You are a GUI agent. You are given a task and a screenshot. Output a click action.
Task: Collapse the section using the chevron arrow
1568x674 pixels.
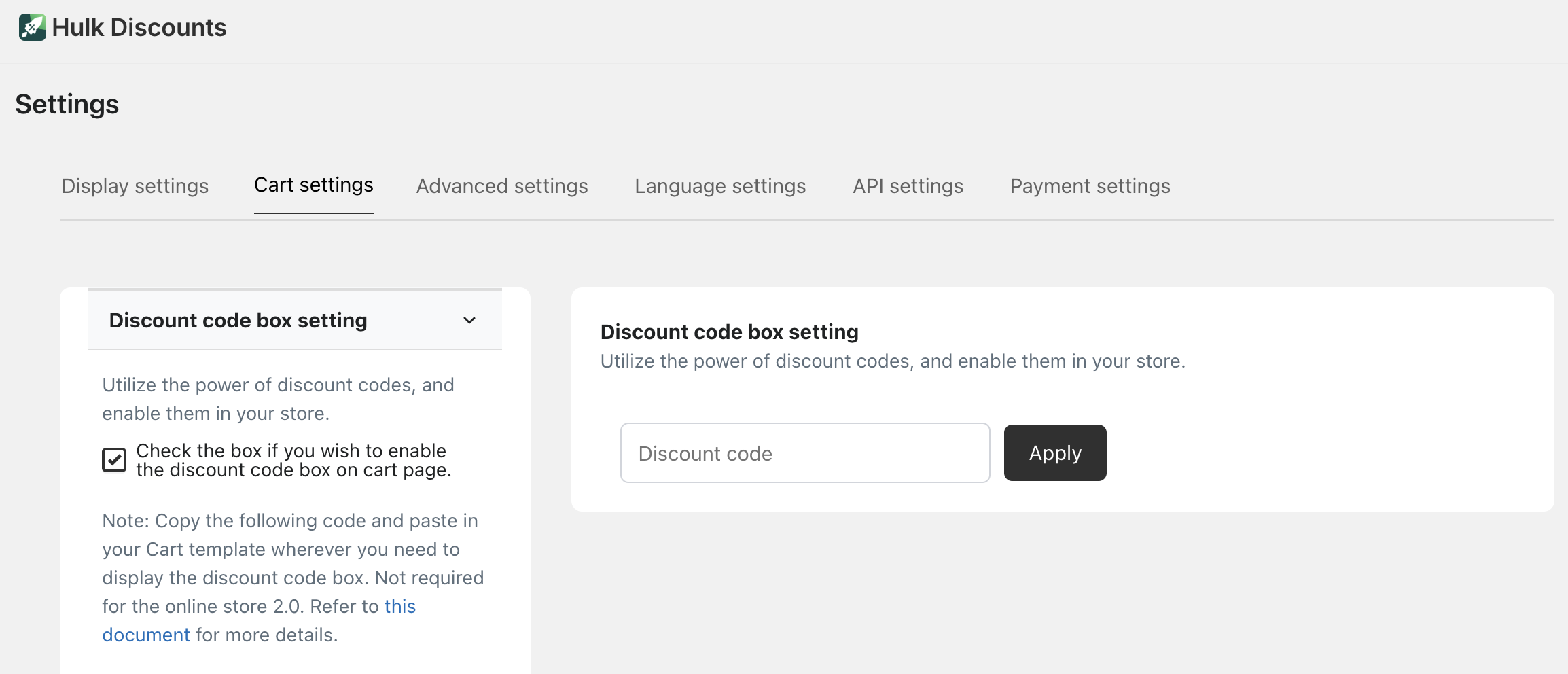click(x=469, y=320)
